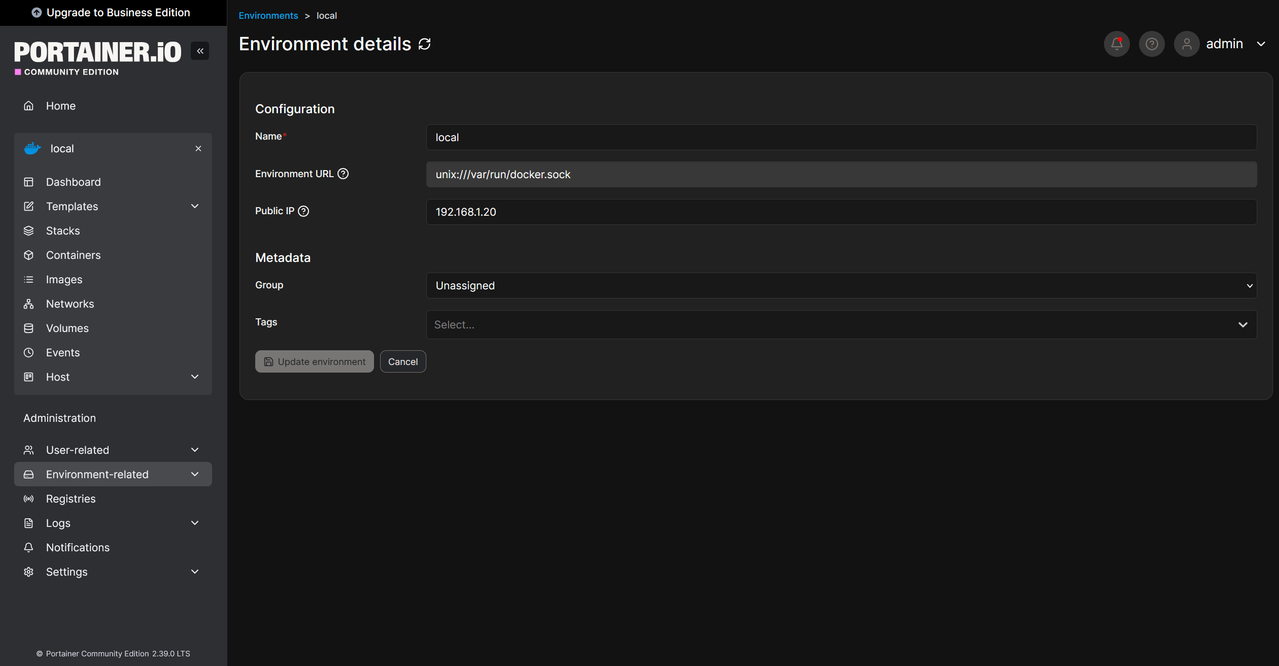This screenshot has height=666, width=1279.
Task: Click the Registries radio icon
Action: [x=29, y=499]
